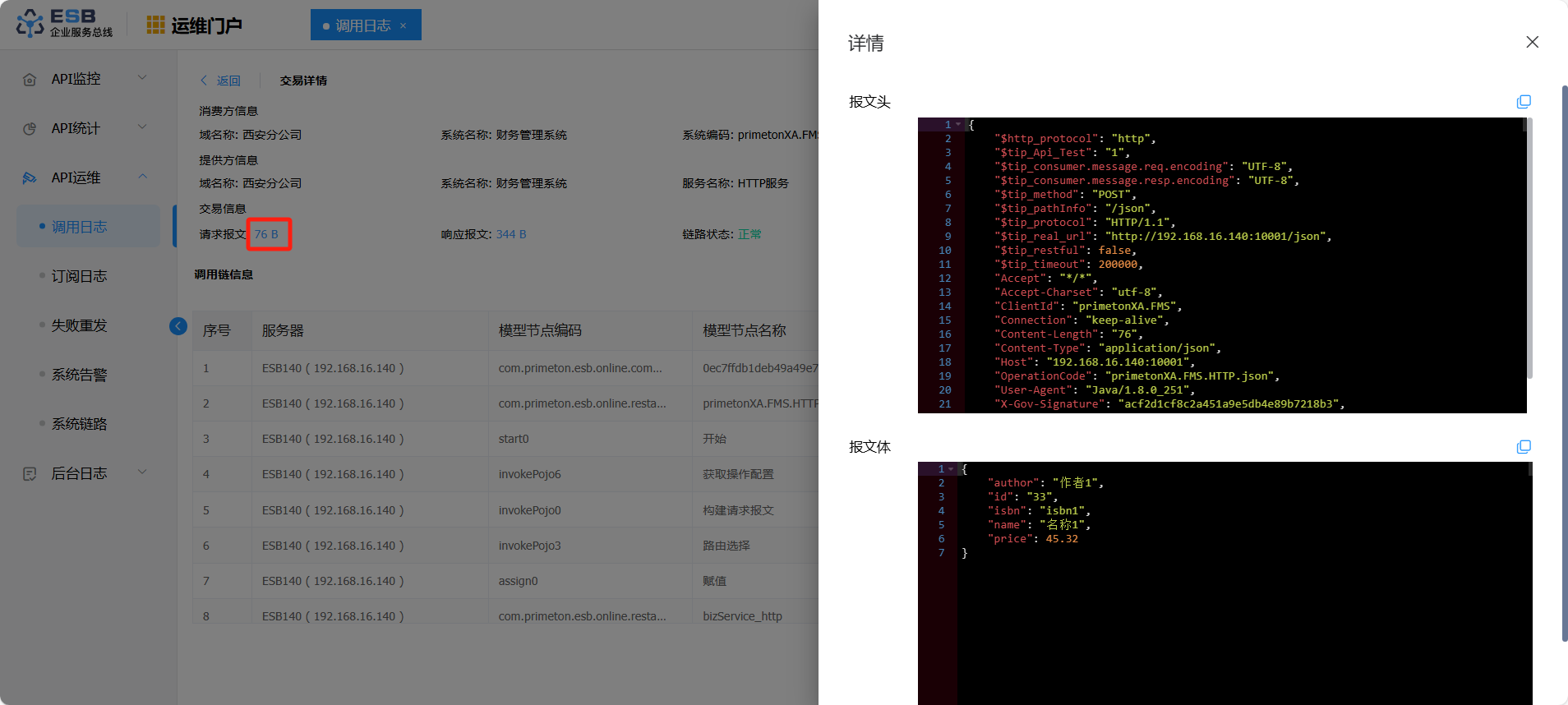Fold the JSON body at line 1 arrow

[x=952, y=469]
